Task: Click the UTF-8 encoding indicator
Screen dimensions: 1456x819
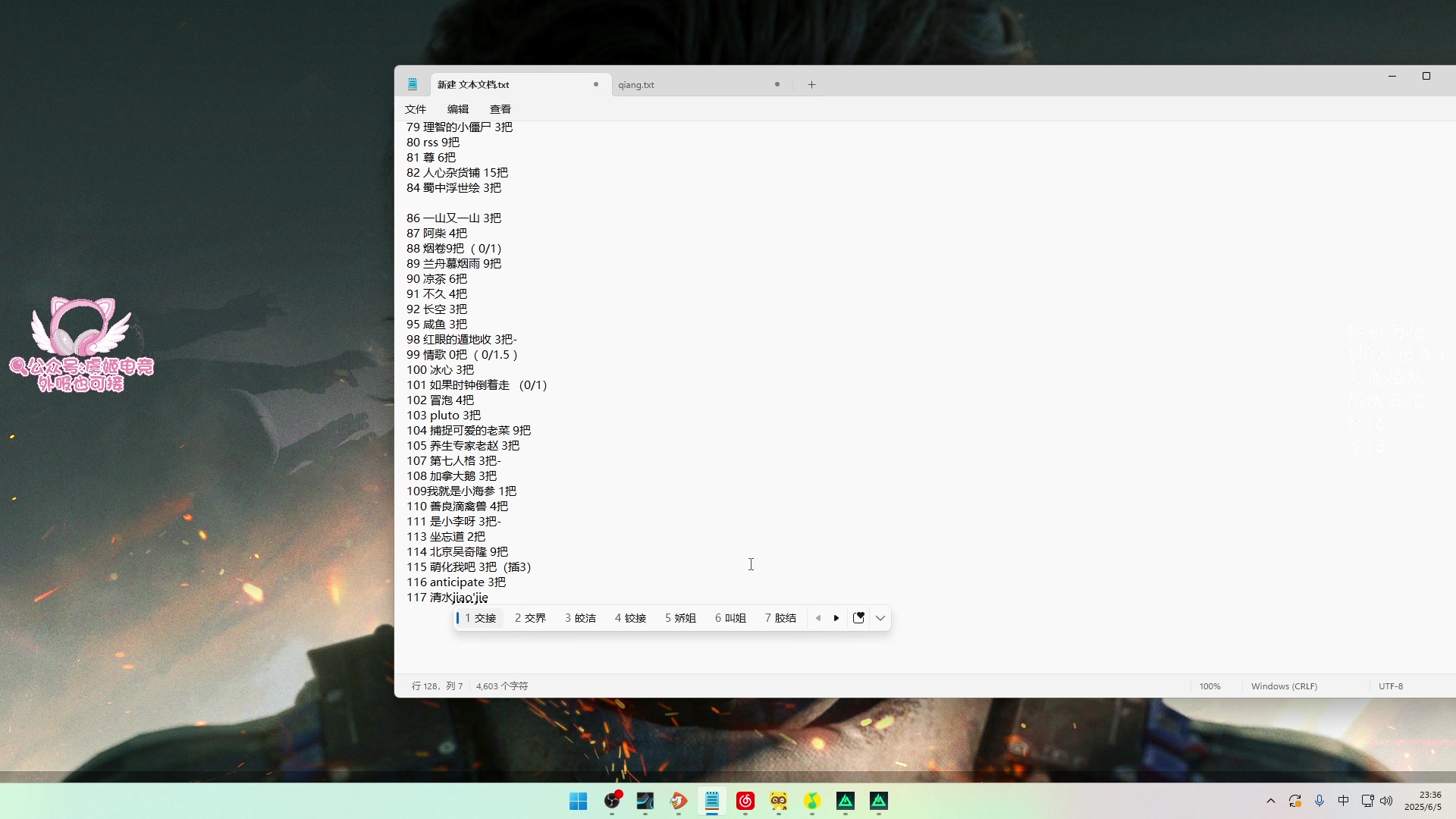Action: click(x=1391, y=686)
